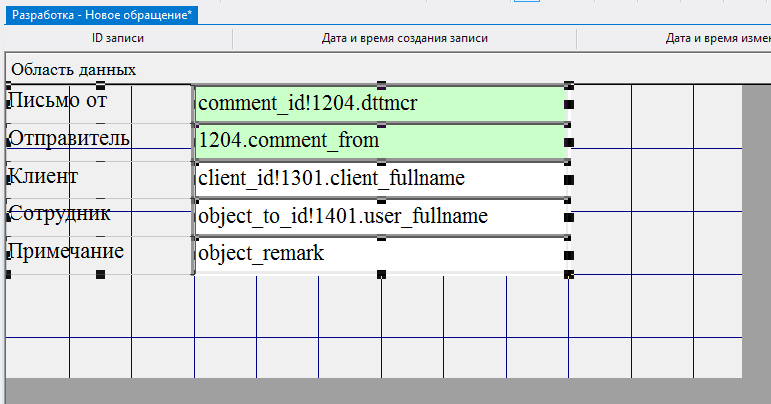Image resolution: width=771 pixels, height=404 pixels.
Task: Grab the bottom-right resize handle of object_remark
Action: pyautogui.click(x=569, y=273)
